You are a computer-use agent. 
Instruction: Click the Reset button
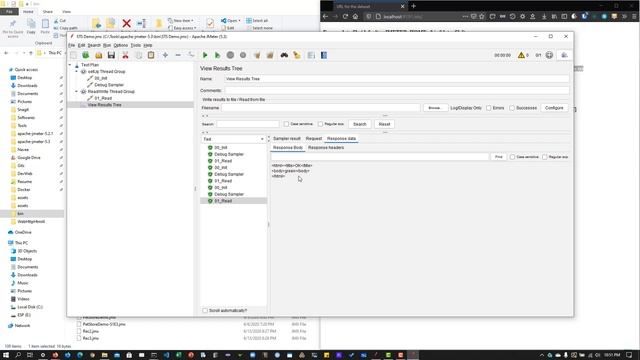pyautogui.click(x=384, y=124)
